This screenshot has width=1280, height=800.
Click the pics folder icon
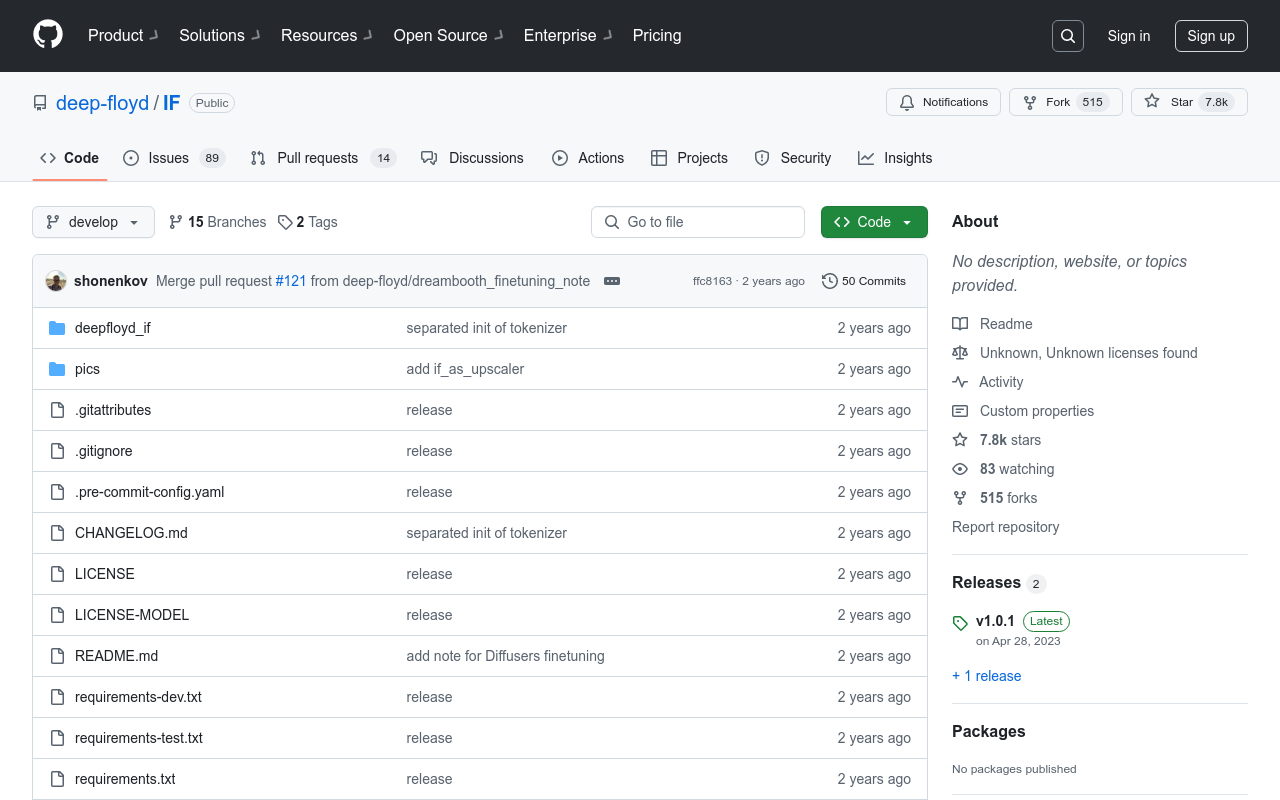57,369
